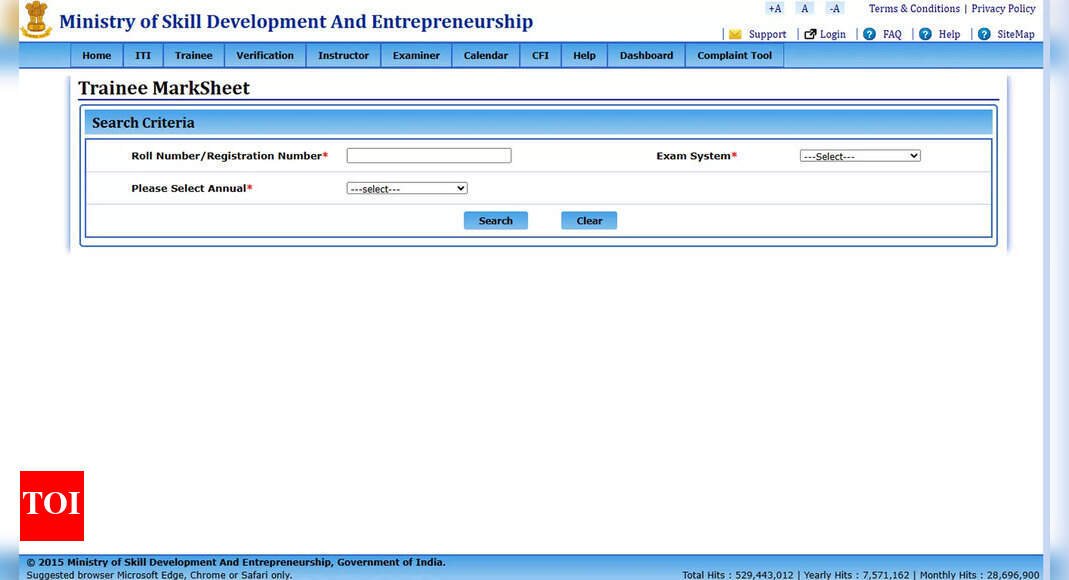The height and width of the screenshot is (580, 1069).
Task: Click the Ministry of Skill Development title
Action: coord(296,22)
